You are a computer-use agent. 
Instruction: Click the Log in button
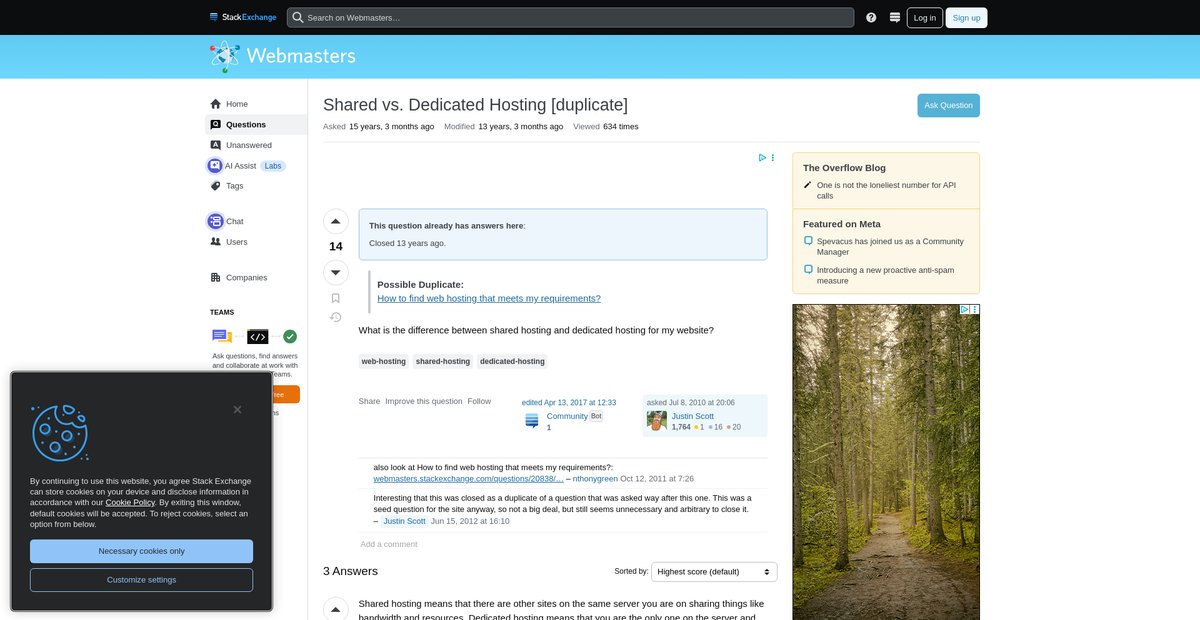[925, 17]
